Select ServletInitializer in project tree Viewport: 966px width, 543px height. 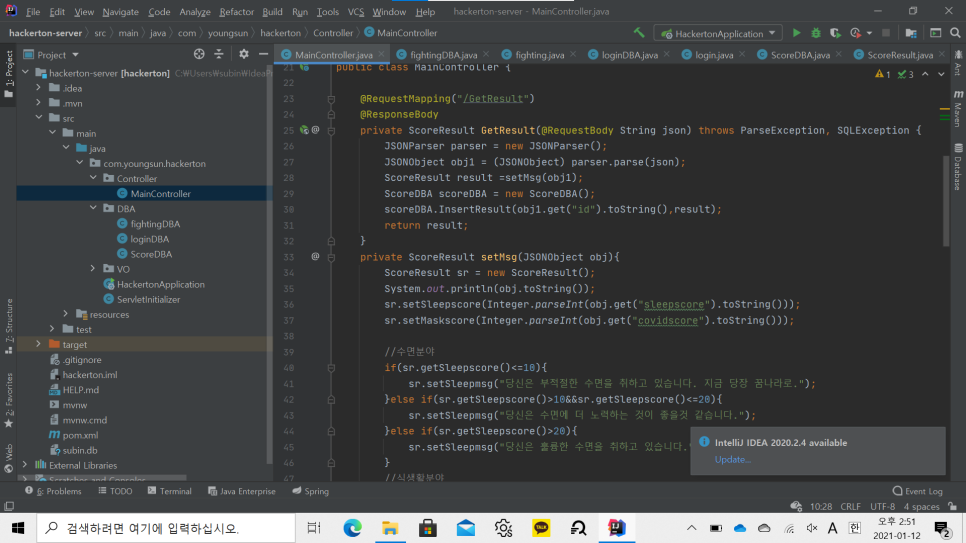click(148, 300)
